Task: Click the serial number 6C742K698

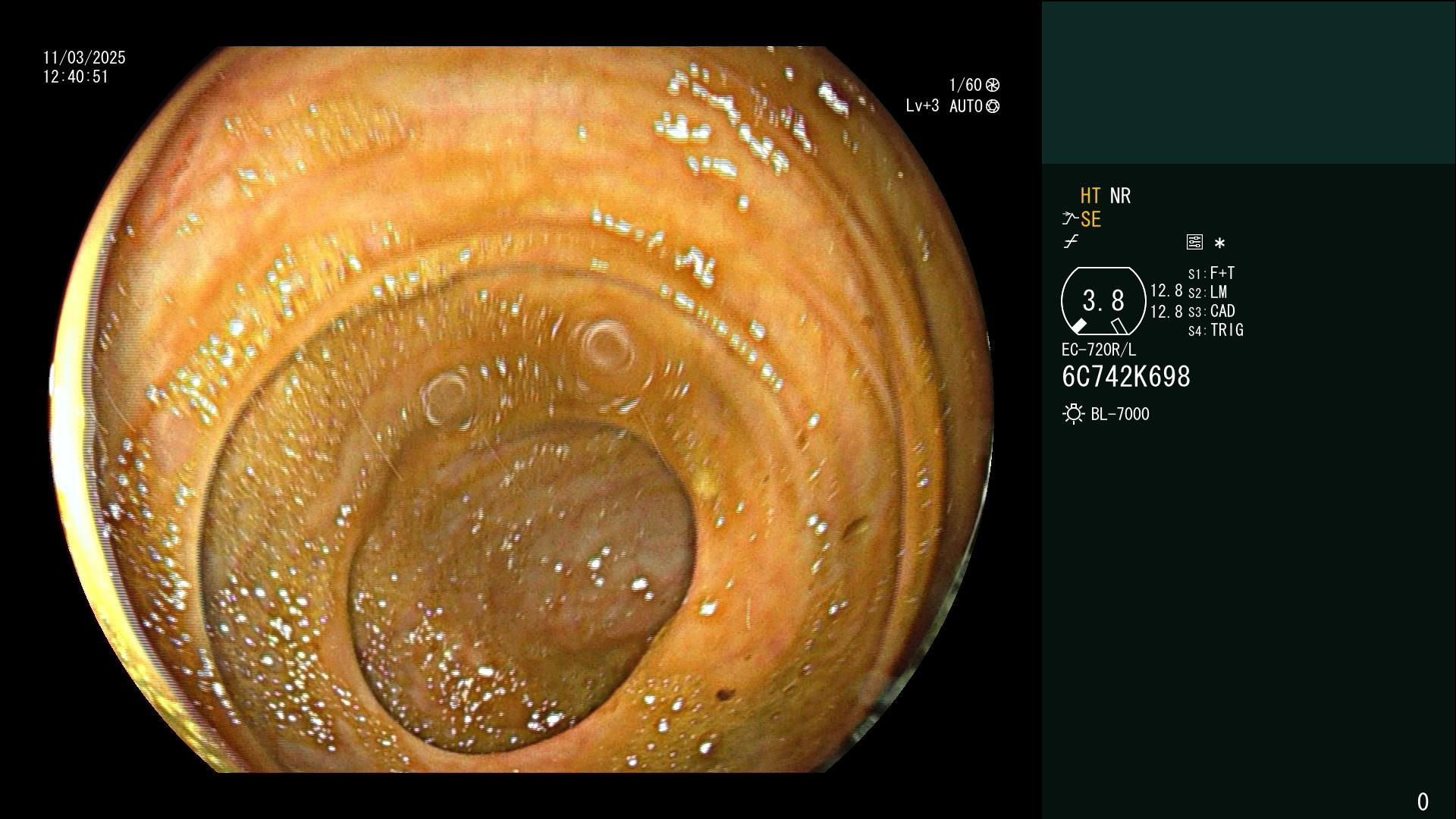Action: (1125, 377)
